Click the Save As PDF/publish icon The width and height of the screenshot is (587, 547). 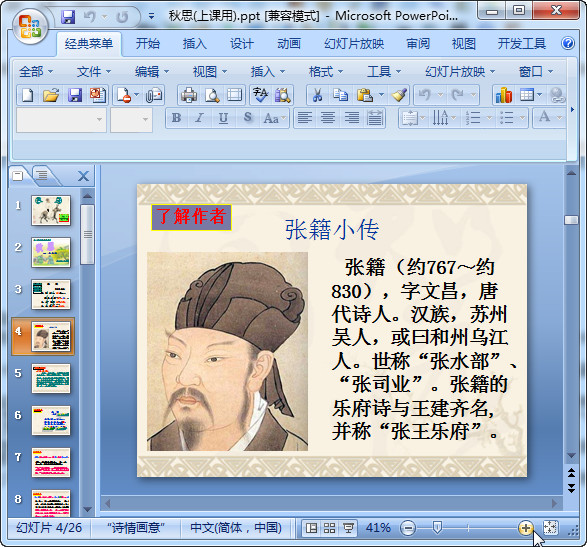98,95
